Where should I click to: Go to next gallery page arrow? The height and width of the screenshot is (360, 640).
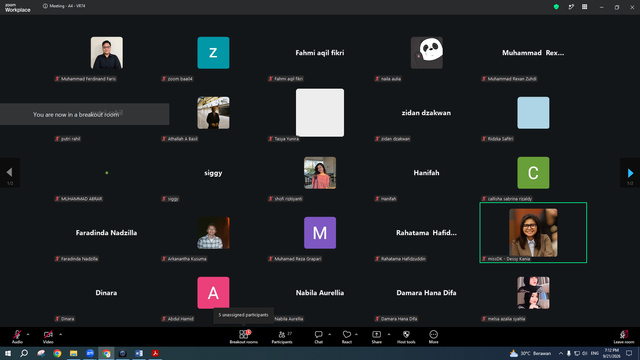coord(630,173)
